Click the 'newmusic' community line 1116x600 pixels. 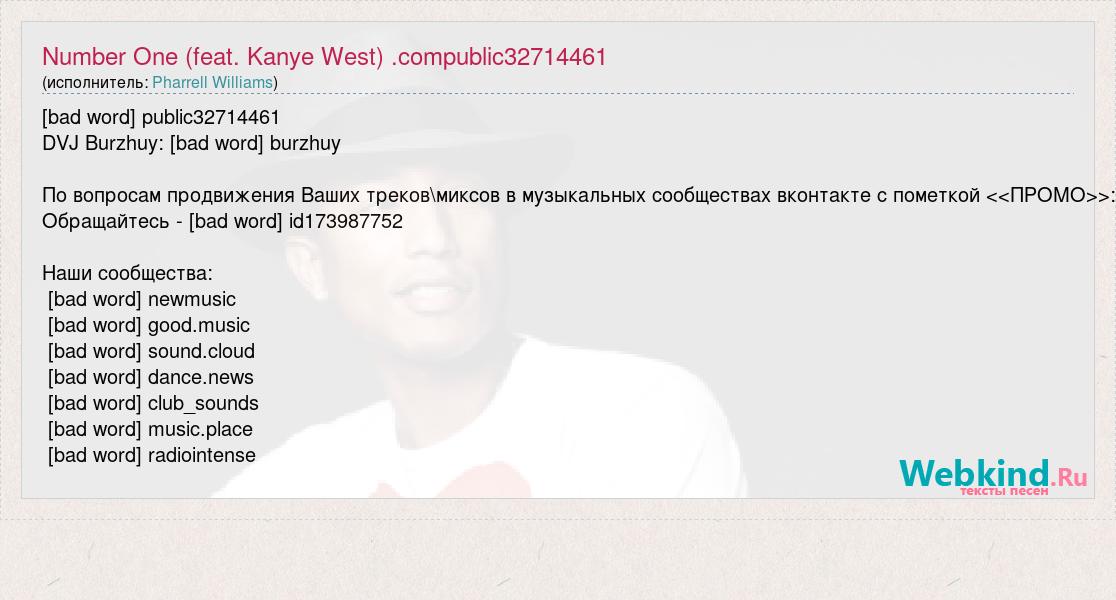click(142, 300)
